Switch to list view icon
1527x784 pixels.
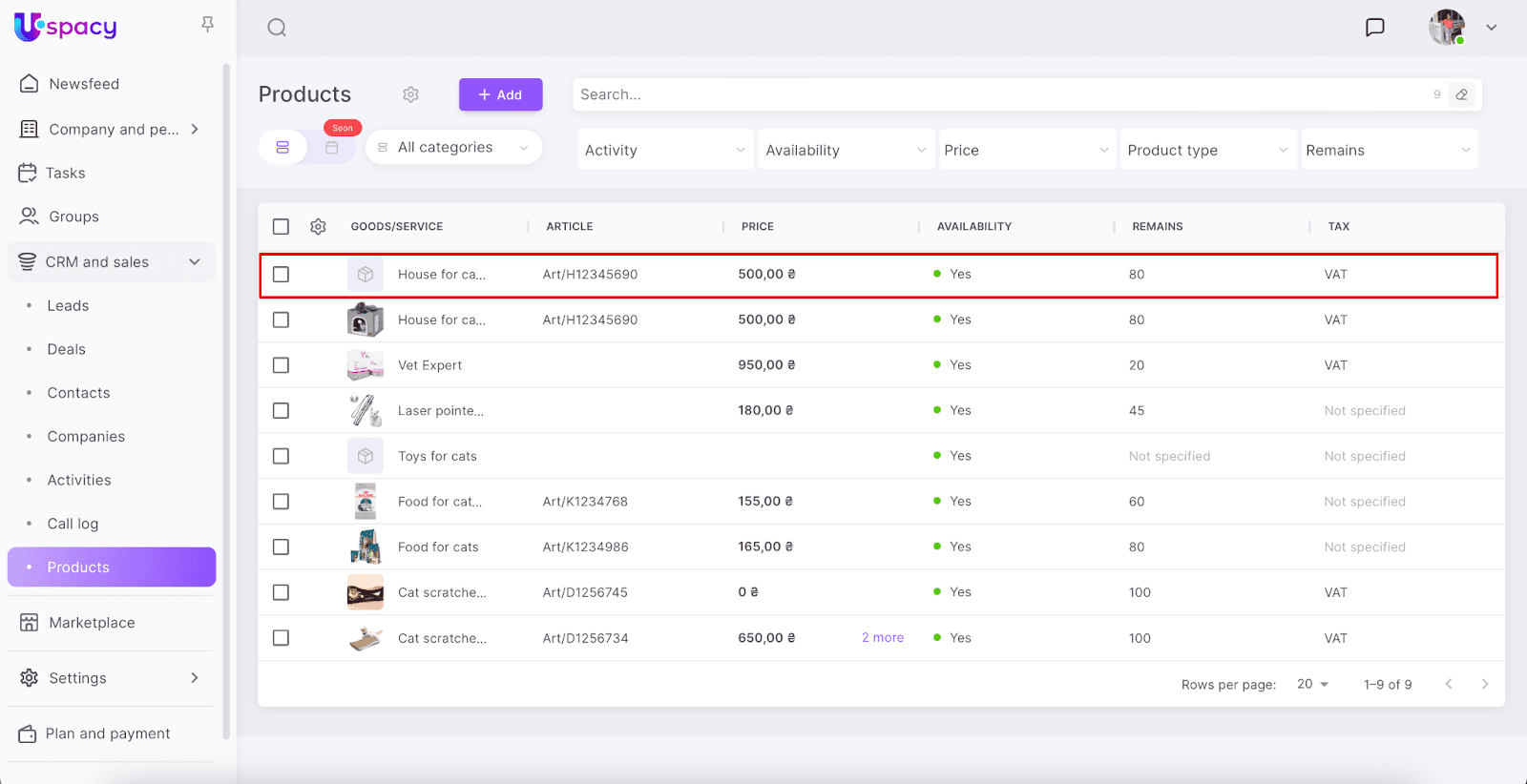282,148
